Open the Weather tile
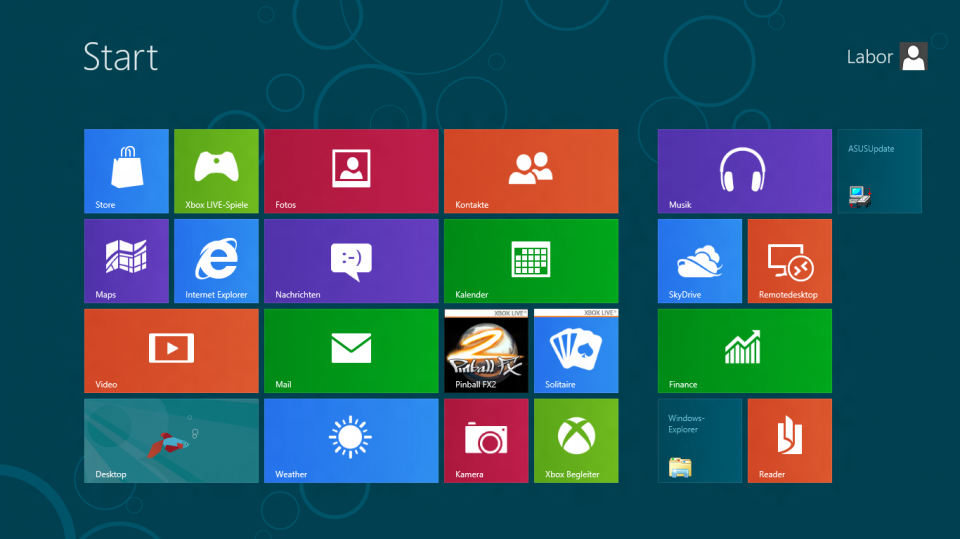Screen dimensions: 960x539 click(x=351, y=441)
